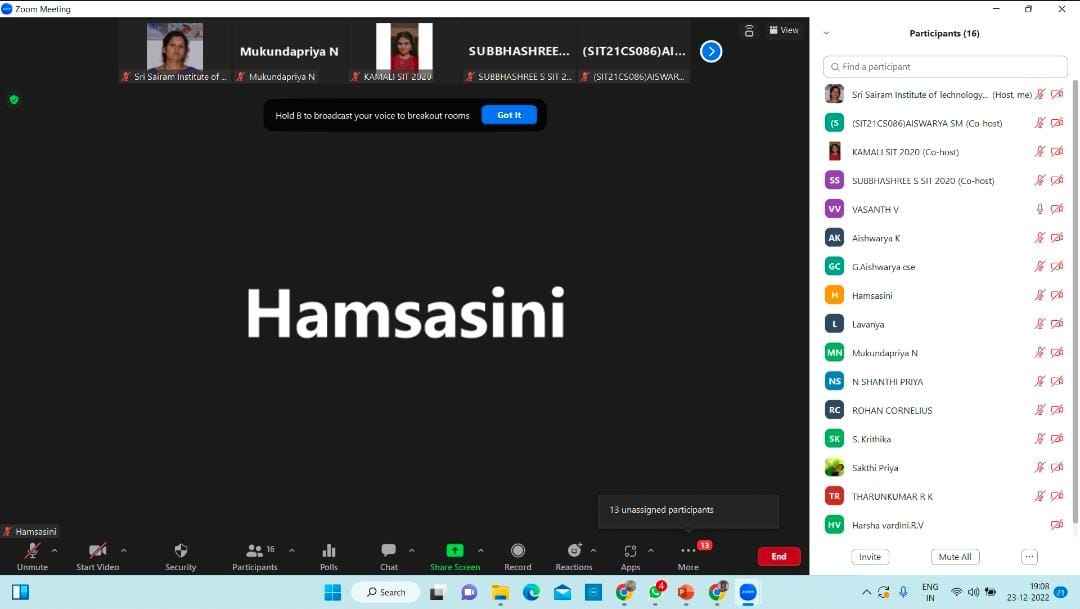Expand audio options arrow beside Unmute
The image size is (1080, 609).
(54, 550)
